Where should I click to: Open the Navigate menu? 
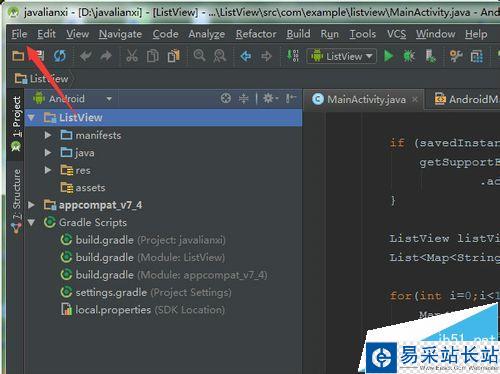pos(120,34)
